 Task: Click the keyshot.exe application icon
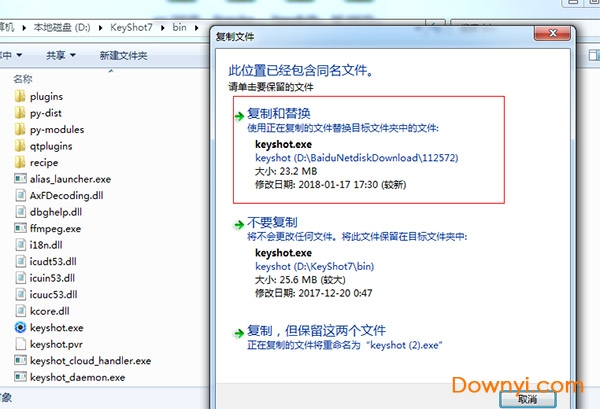[x=20, y=328]
